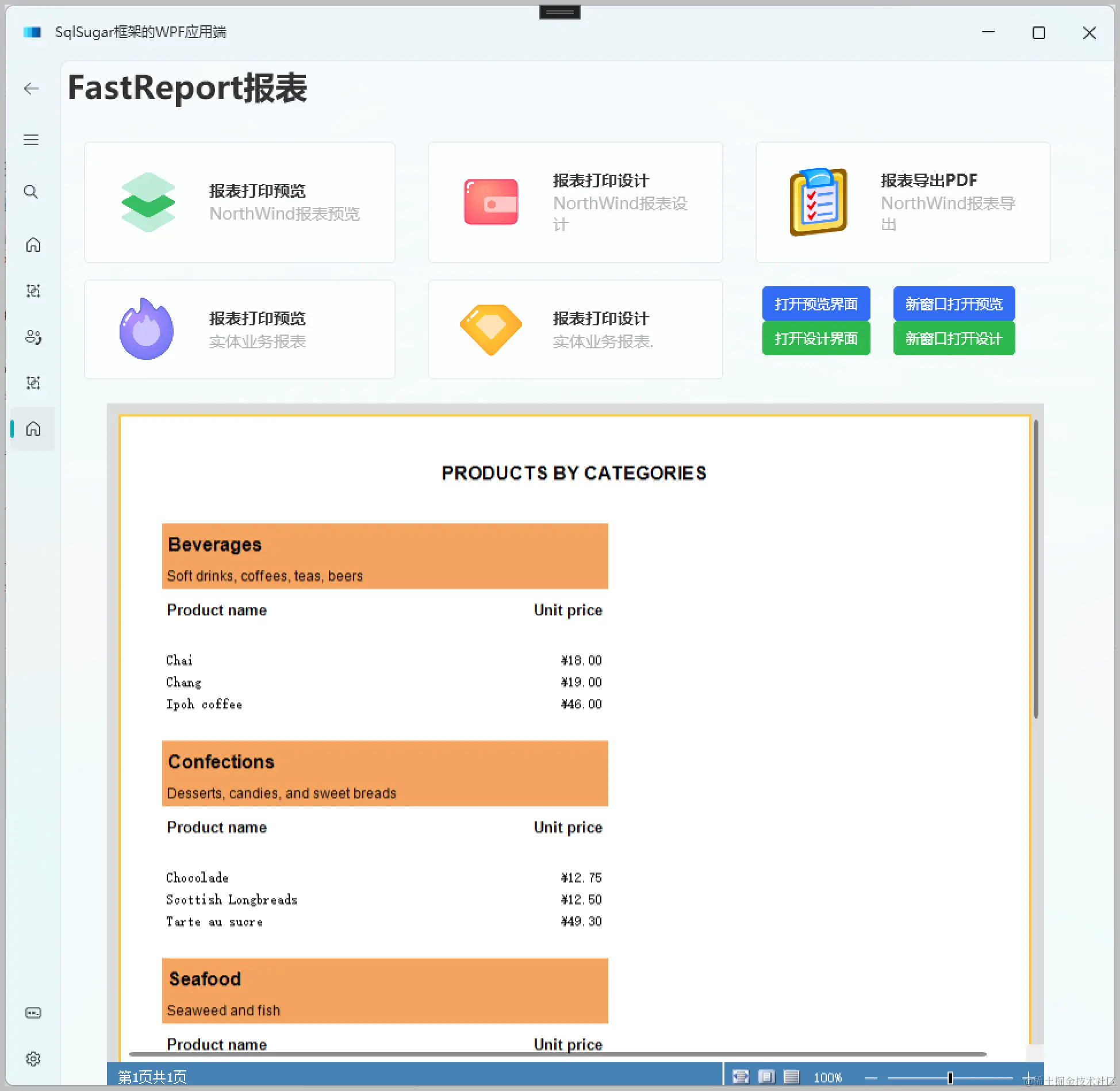1120x1091 pixels.
Task: Adjust the report zoom slider handle
Action: point(950,1078)
